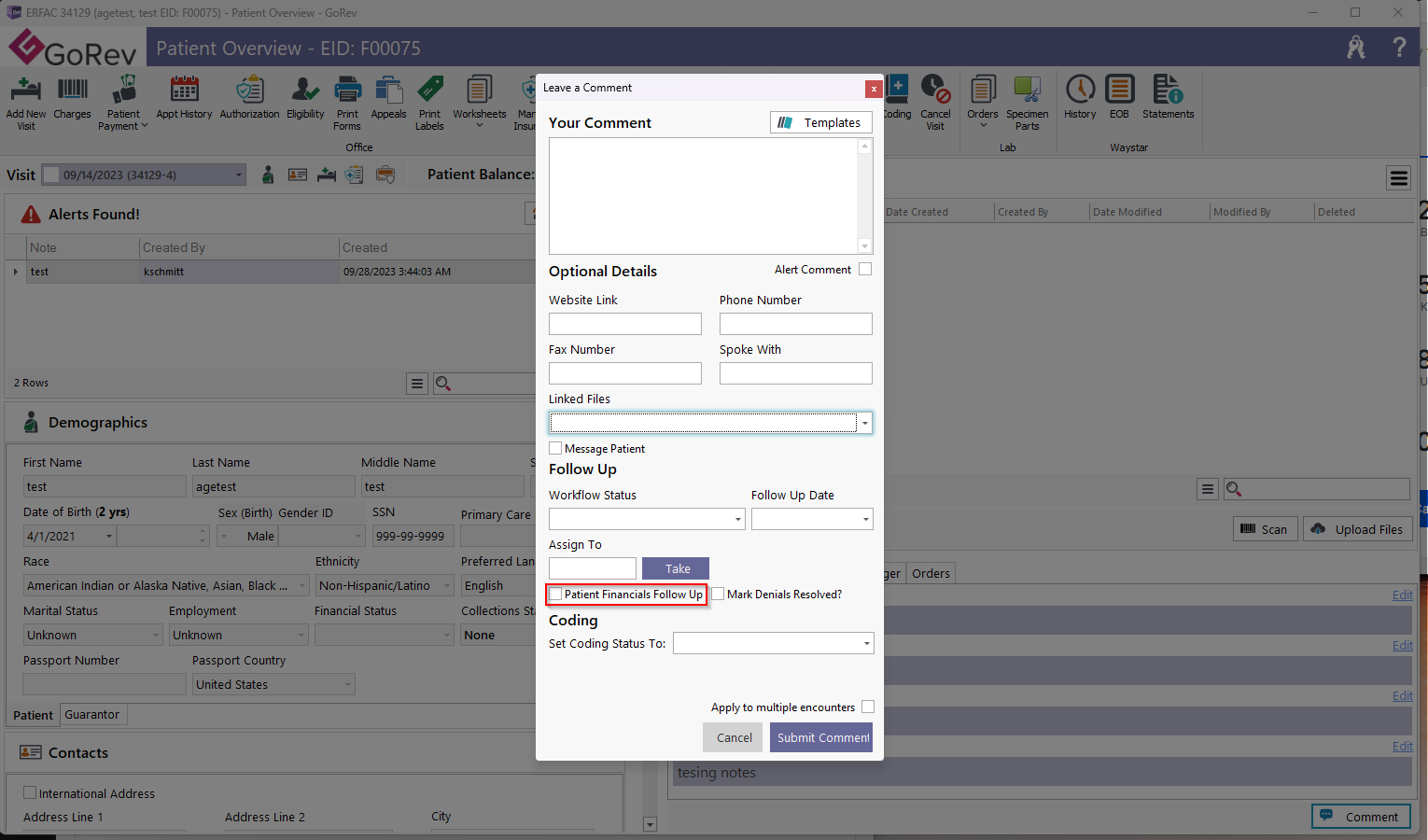This screenshot has height=840, width=1428.
Task: Tick Patient Financials Follow Up checkbox
Action: pos(555,594)
